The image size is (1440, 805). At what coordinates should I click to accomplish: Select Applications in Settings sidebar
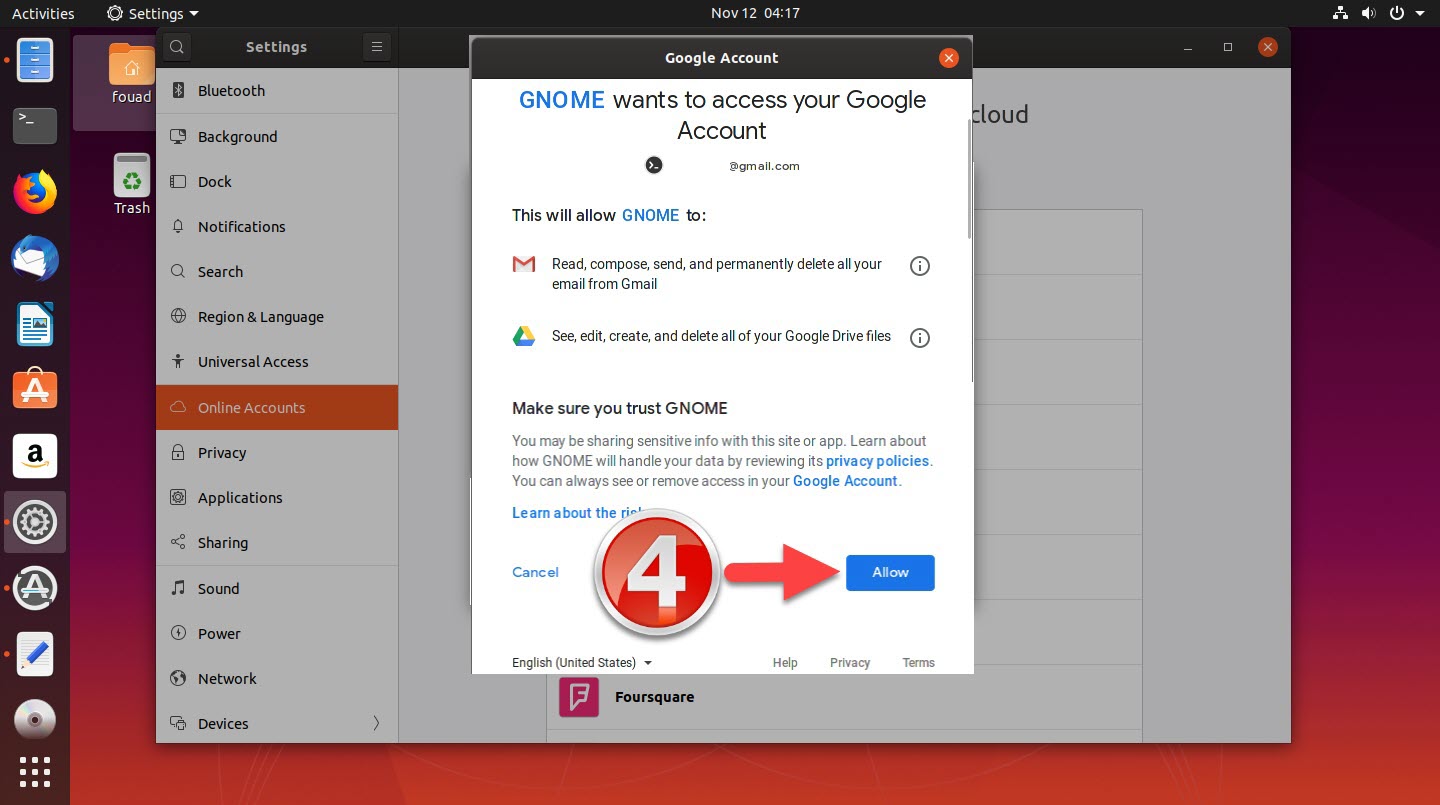point(277,497)
